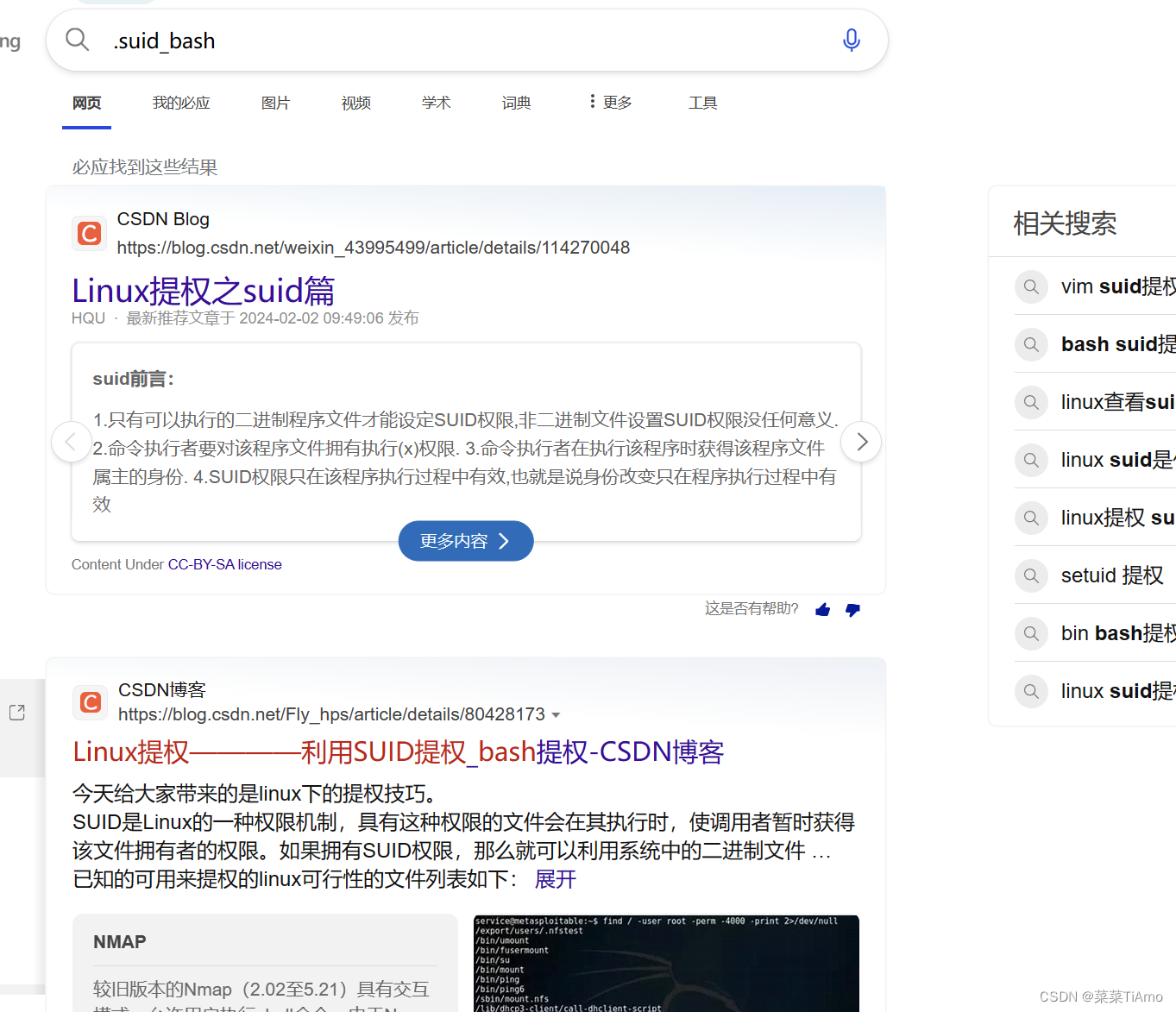
Task: Open dropdown arrow next to Fly_hps URL
Action: [x=556, y=715]
